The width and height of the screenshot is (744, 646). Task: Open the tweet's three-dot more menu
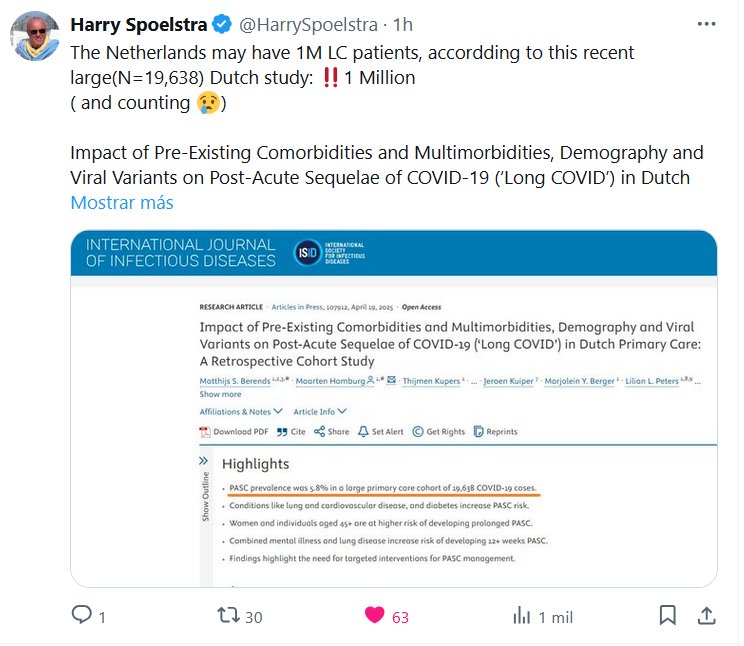[709, 23]
